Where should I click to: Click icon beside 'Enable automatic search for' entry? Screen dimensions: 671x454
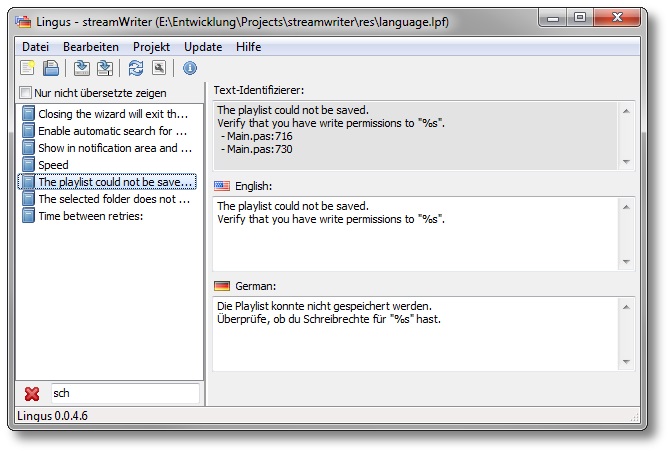click(28, 131)
